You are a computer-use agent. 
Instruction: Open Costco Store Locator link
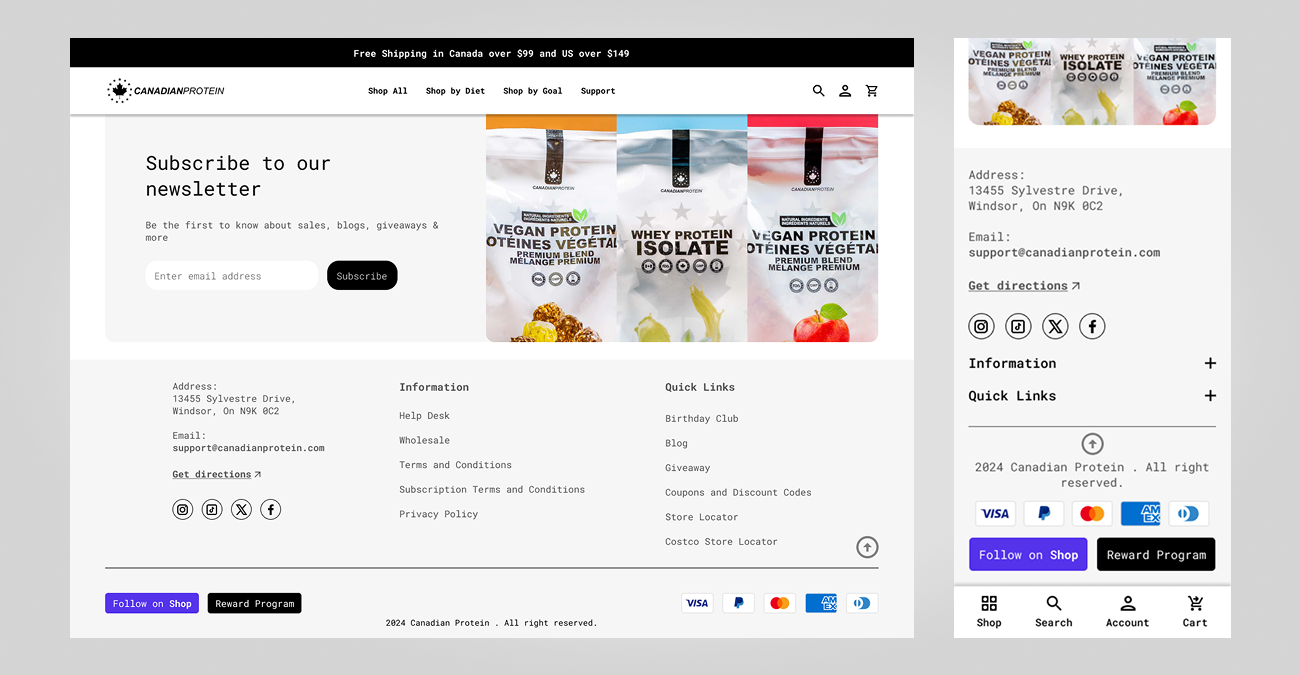pyautogui.click(x=721, y=542)
